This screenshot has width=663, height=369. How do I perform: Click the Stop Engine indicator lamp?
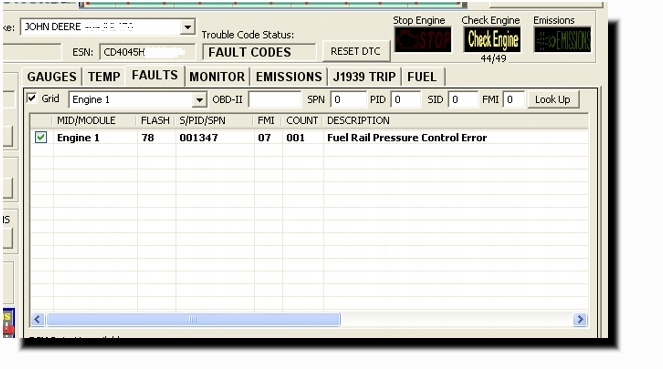(x=422, y=40)
